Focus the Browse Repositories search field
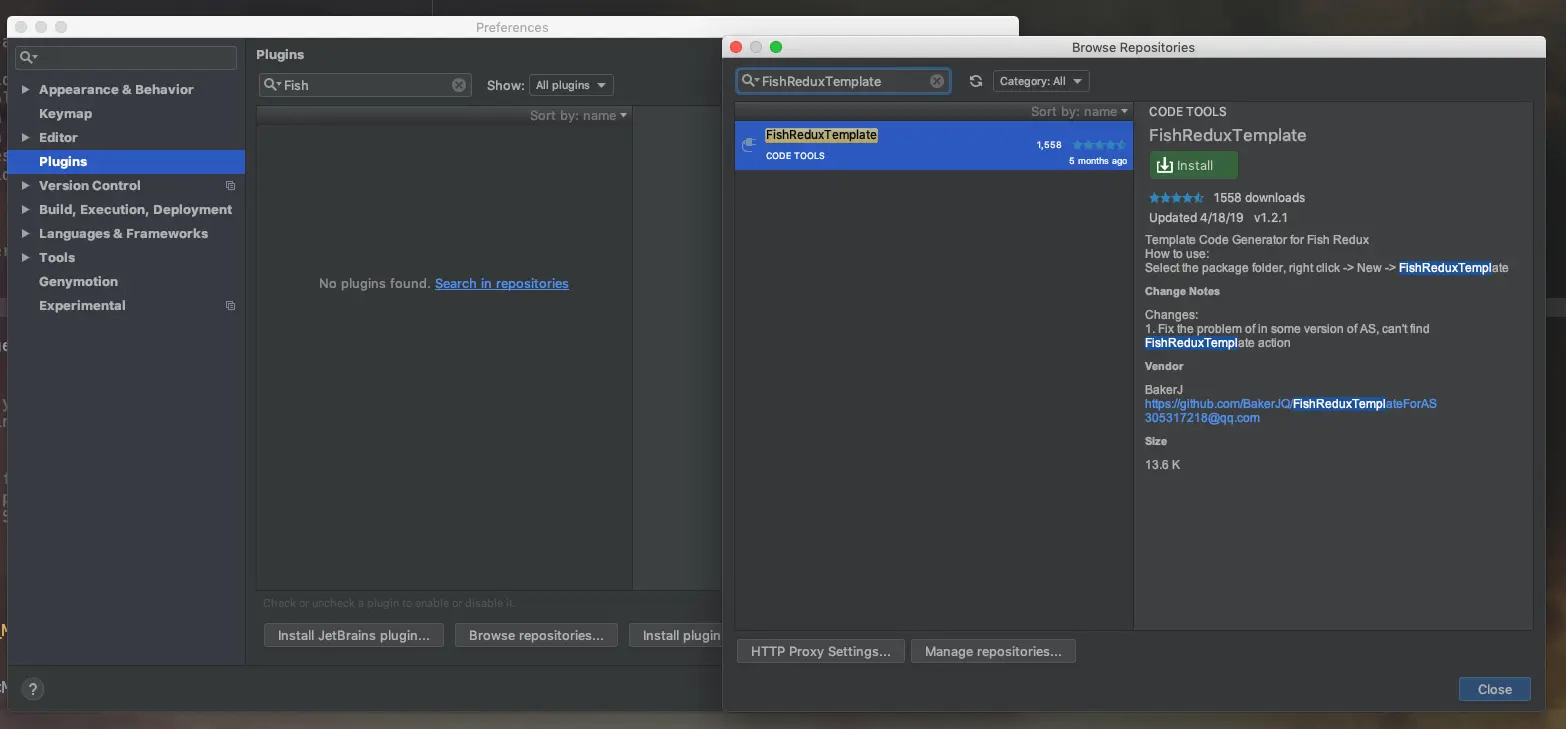 pos(843,81)
